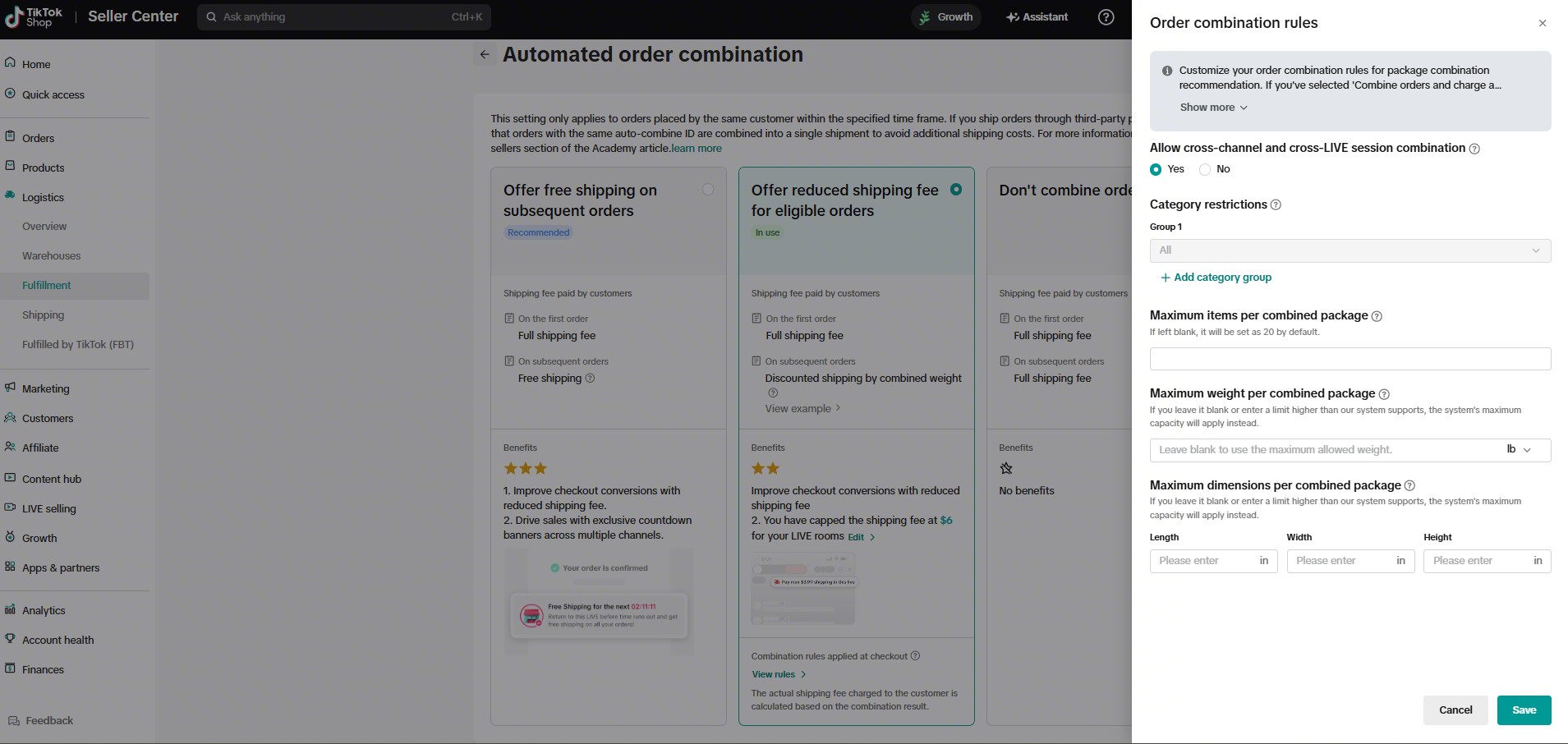1568x744 pixels.
Task: Click the Quick access sidebar icon
Action: pyautogui.click(x=10, y=94)
